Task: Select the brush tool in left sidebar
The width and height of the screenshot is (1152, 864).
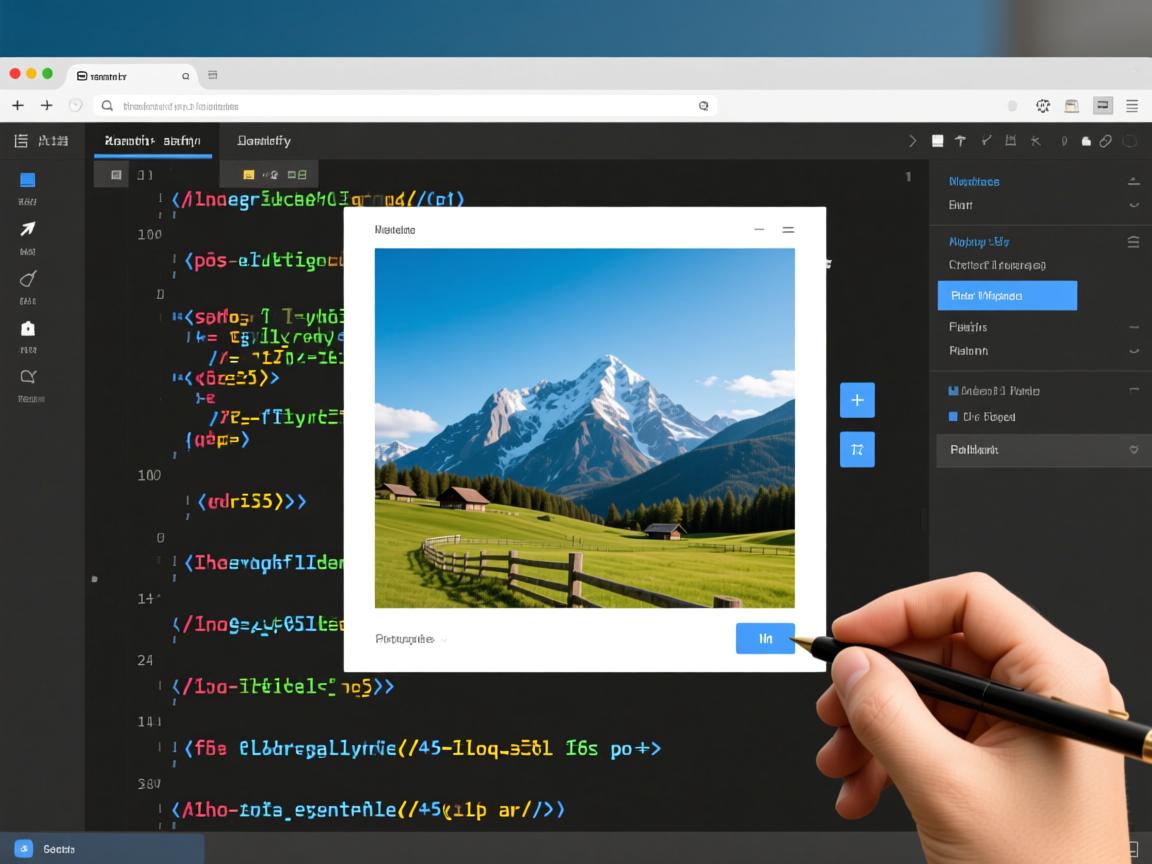Action: [28, 279]
